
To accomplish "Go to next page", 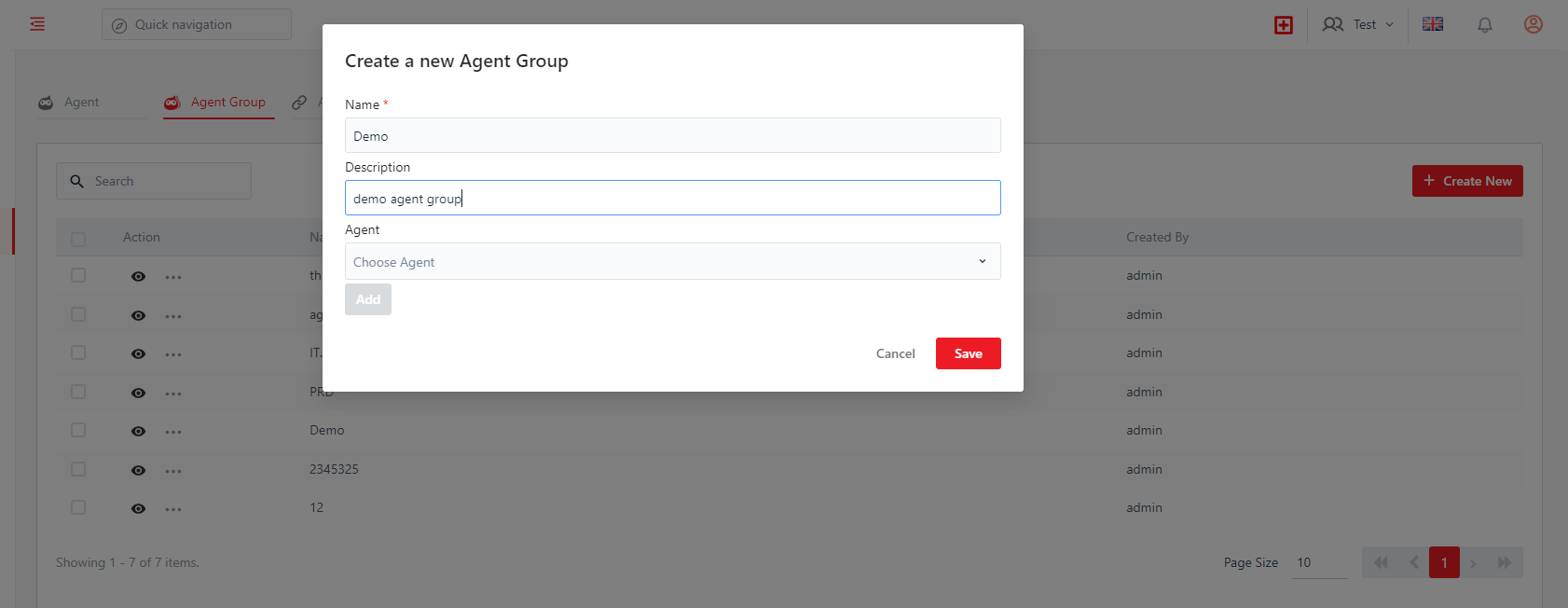I will [1473, 562].
